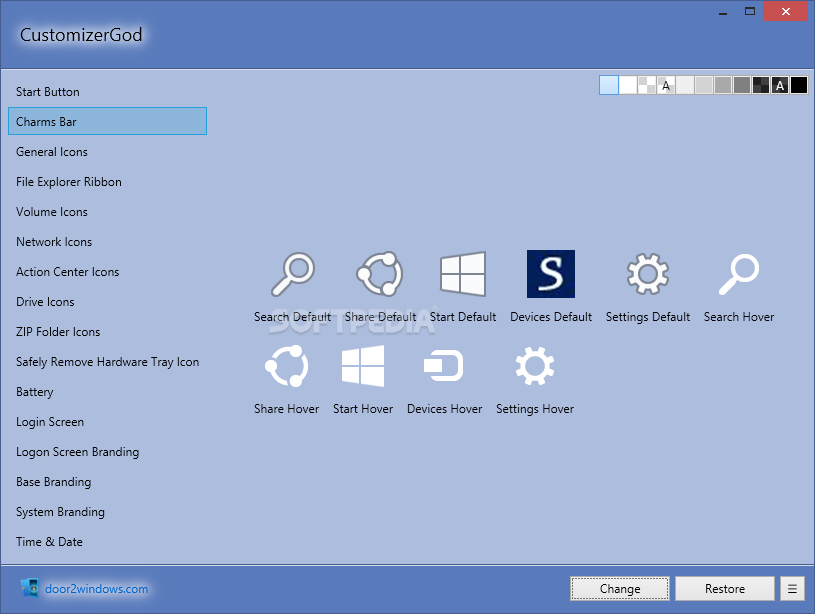Screen dimensions: 815x614
Task: Open the Action Center Icons section
Action: coord(108,271)
